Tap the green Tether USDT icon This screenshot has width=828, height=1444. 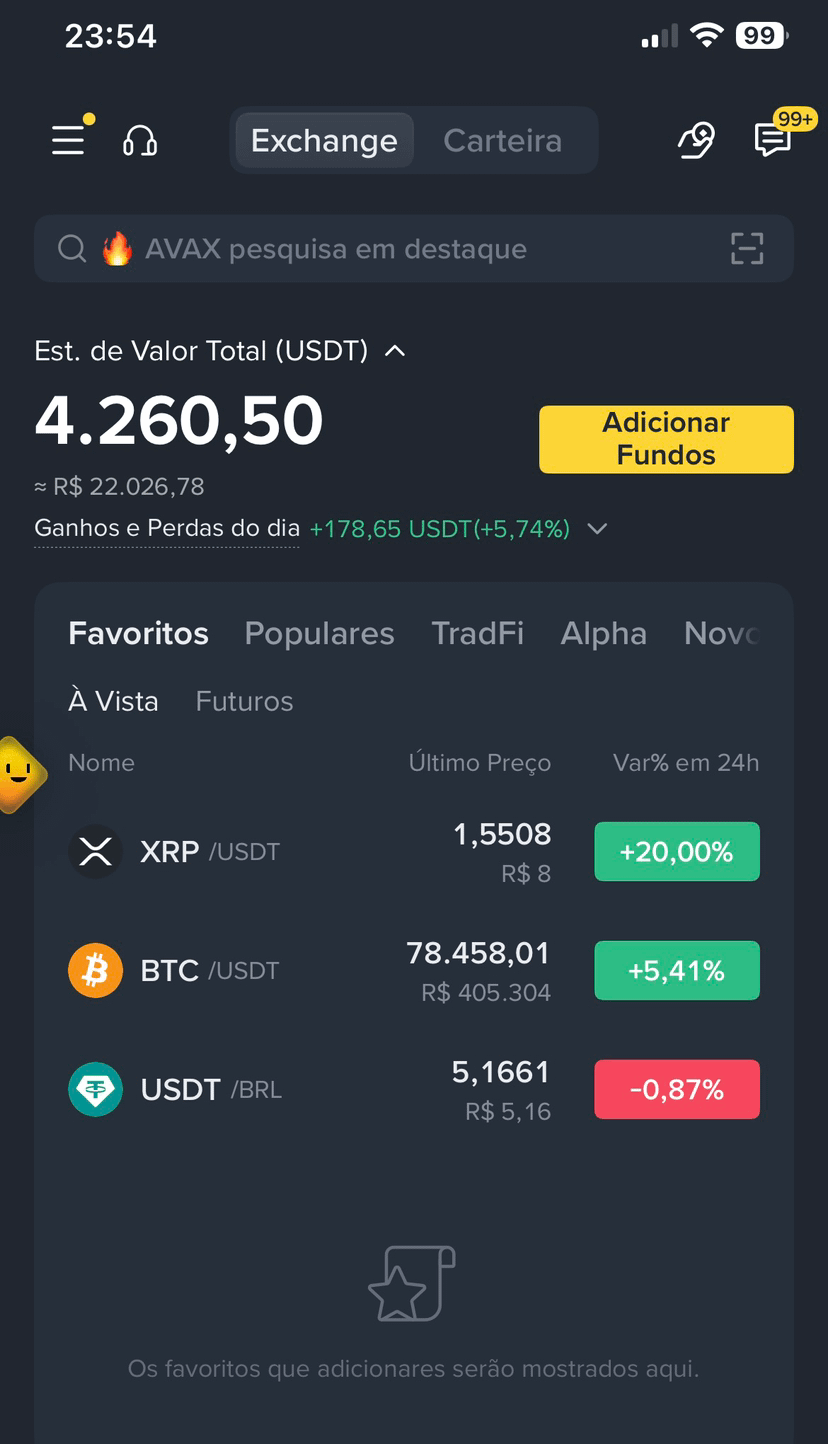95,1090
